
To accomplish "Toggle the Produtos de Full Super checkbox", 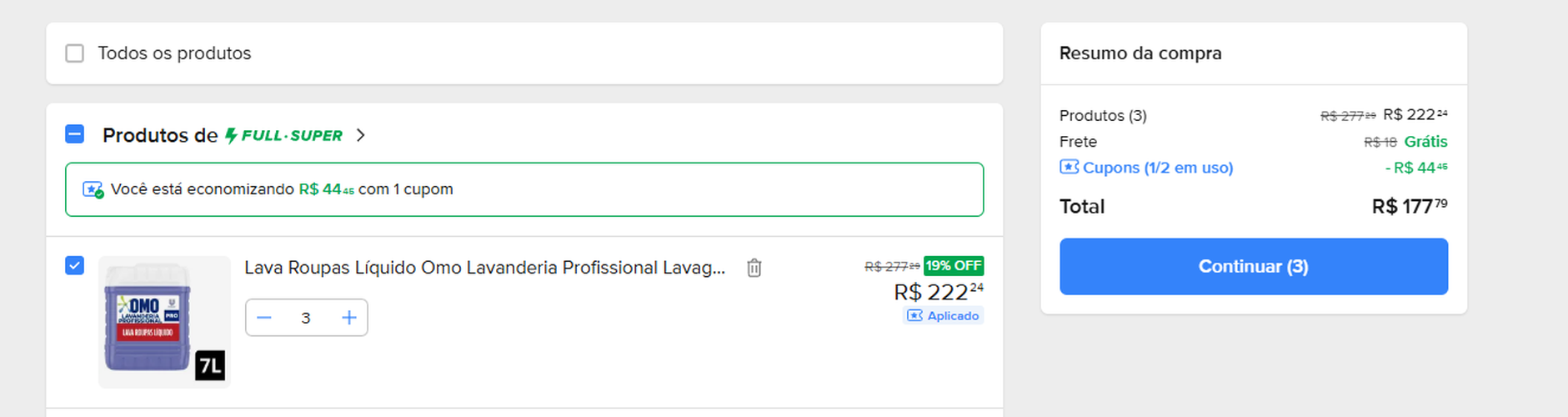I will [x=75, y=134].
